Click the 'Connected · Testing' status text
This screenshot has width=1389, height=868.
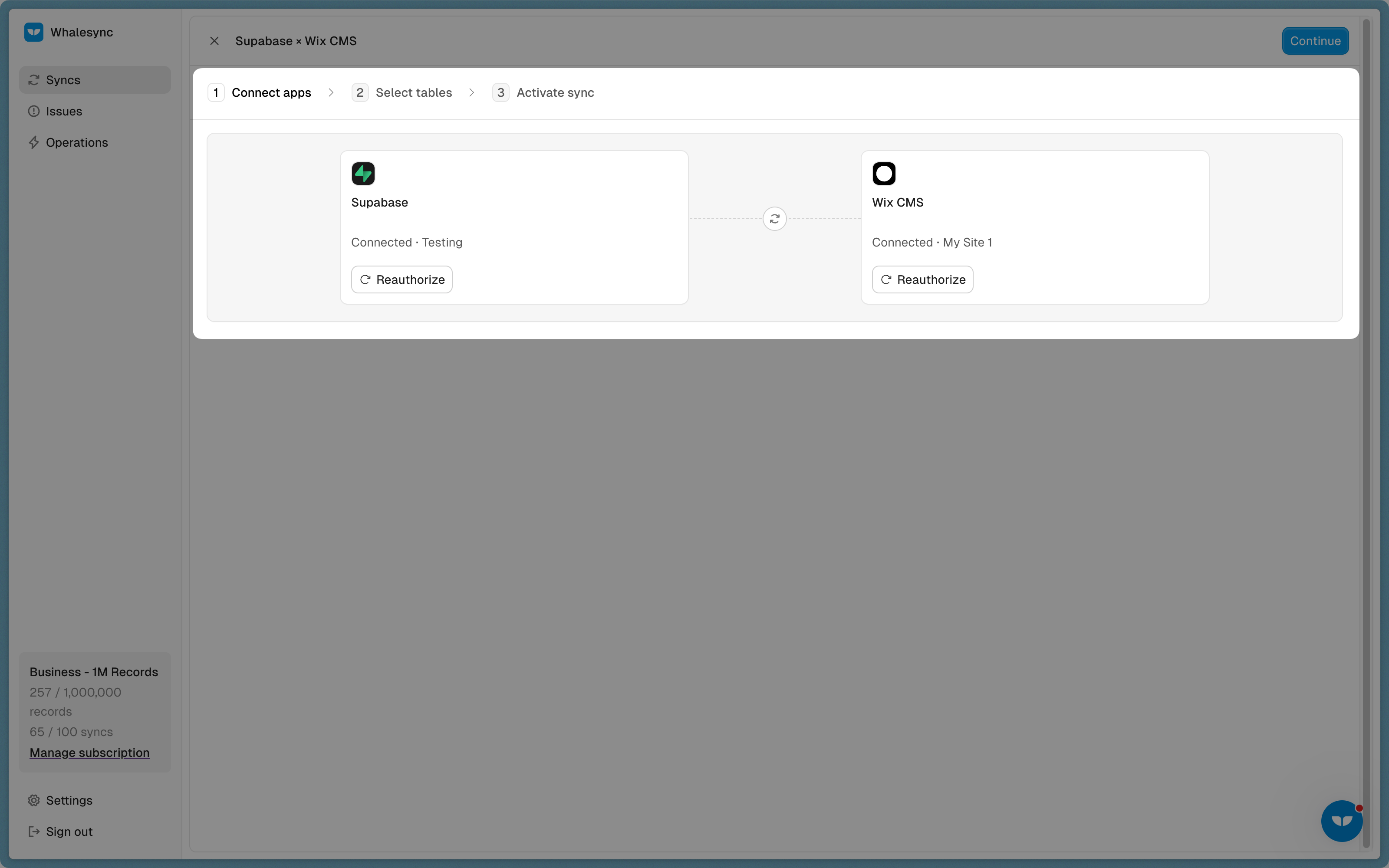[406, 242]
